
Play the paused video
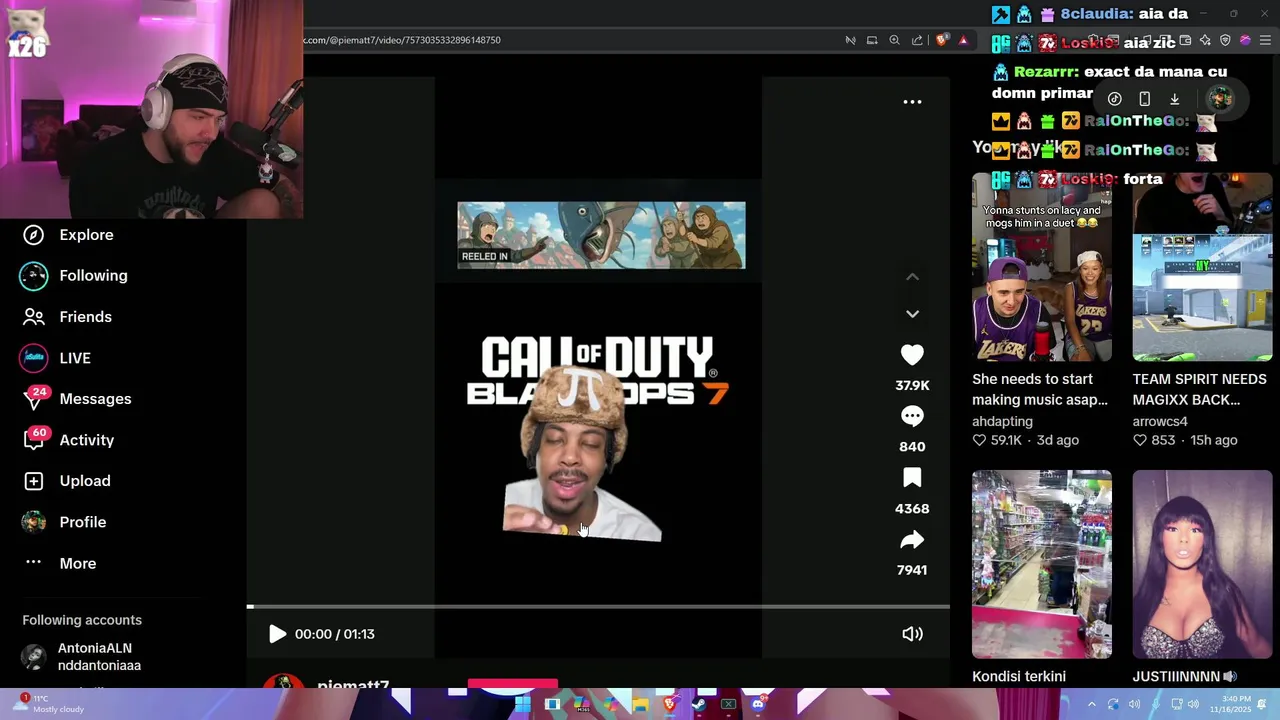point(277,634)
